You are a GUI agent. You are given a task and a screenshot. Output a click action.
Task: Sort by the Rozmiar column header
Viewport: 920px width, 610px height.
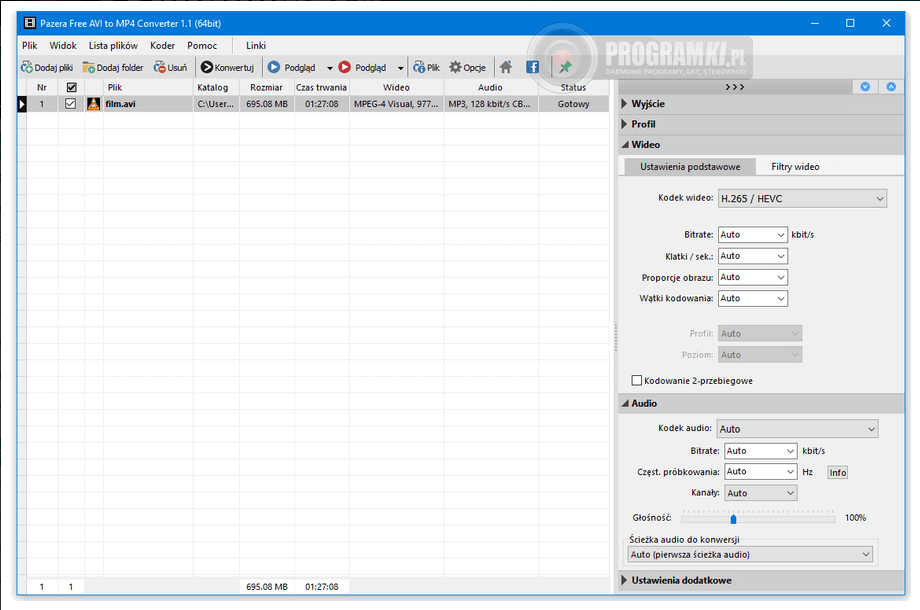(266, 87)
